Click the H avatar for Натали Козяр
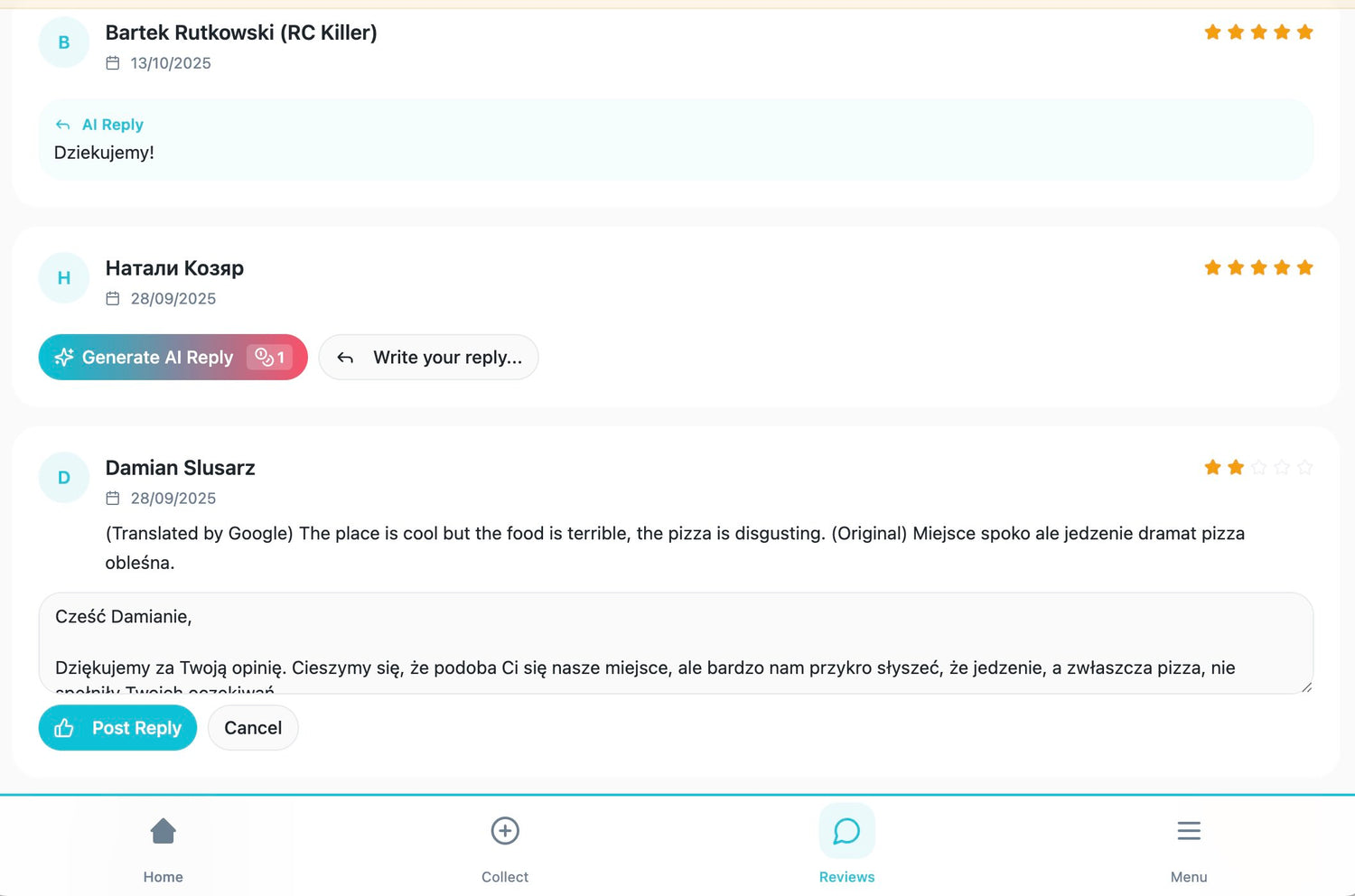 point(64,278)
